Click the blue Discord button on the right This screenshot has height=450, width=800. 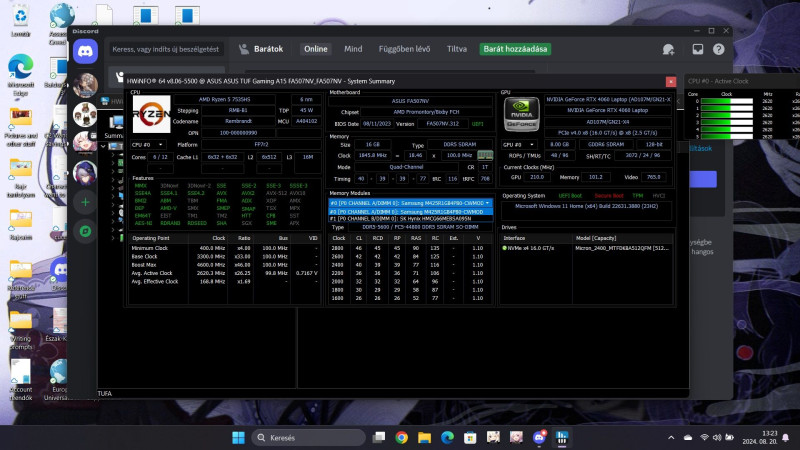pos(703,179)
